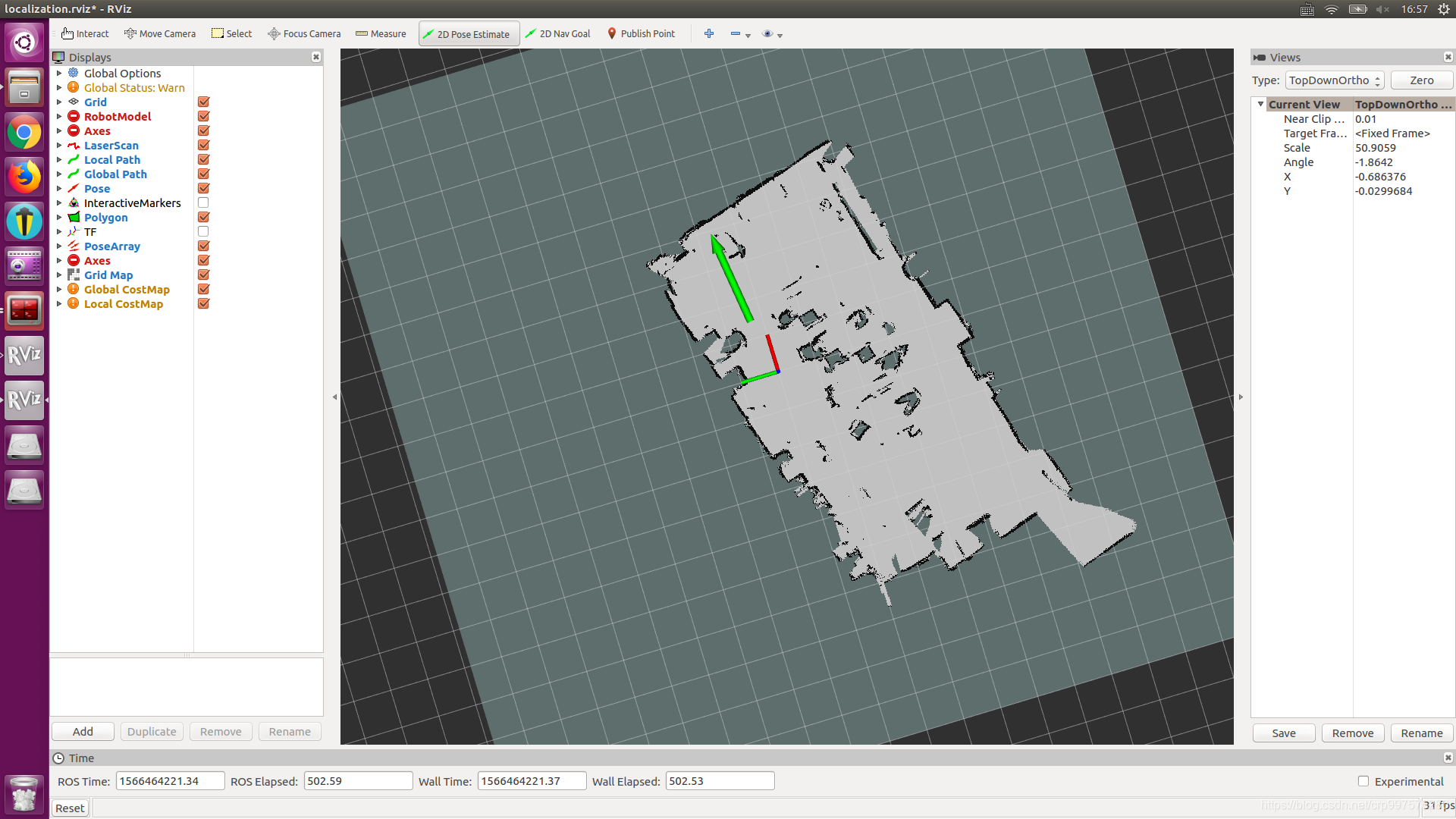The height and width of the screenshot is (819, 1456).
Task: Click the Save view button
Action: pos(1283,733)
